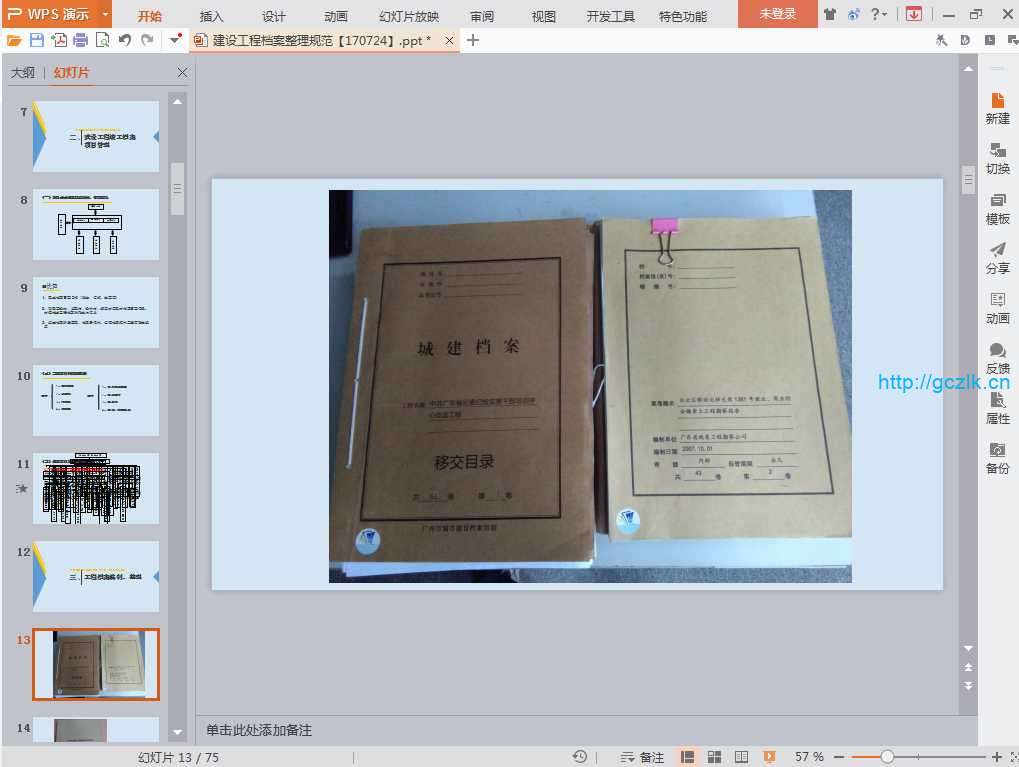Open the WPS 演示 application menu dropdown
The image size is (1019, 767).
pyautogui.click(x=104, y=14)
